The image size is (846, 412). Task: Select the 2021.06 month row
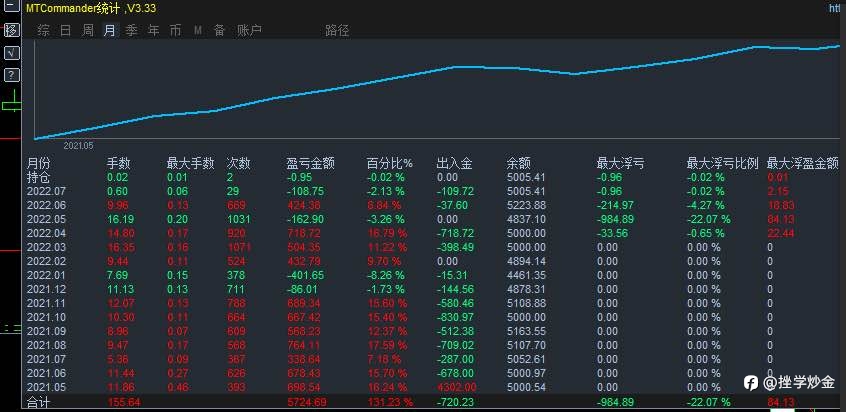[433, 374]
